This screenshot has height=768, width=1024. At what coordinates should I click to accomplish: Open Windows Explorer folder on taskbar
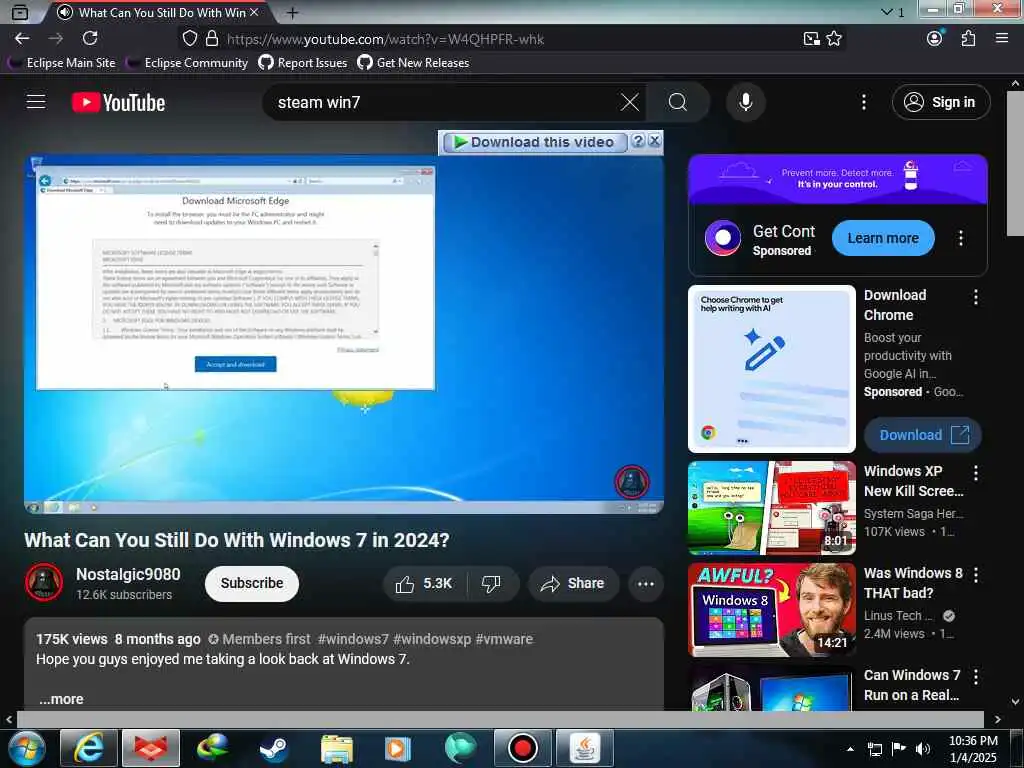pyautogui.click(x=337, y=749)
